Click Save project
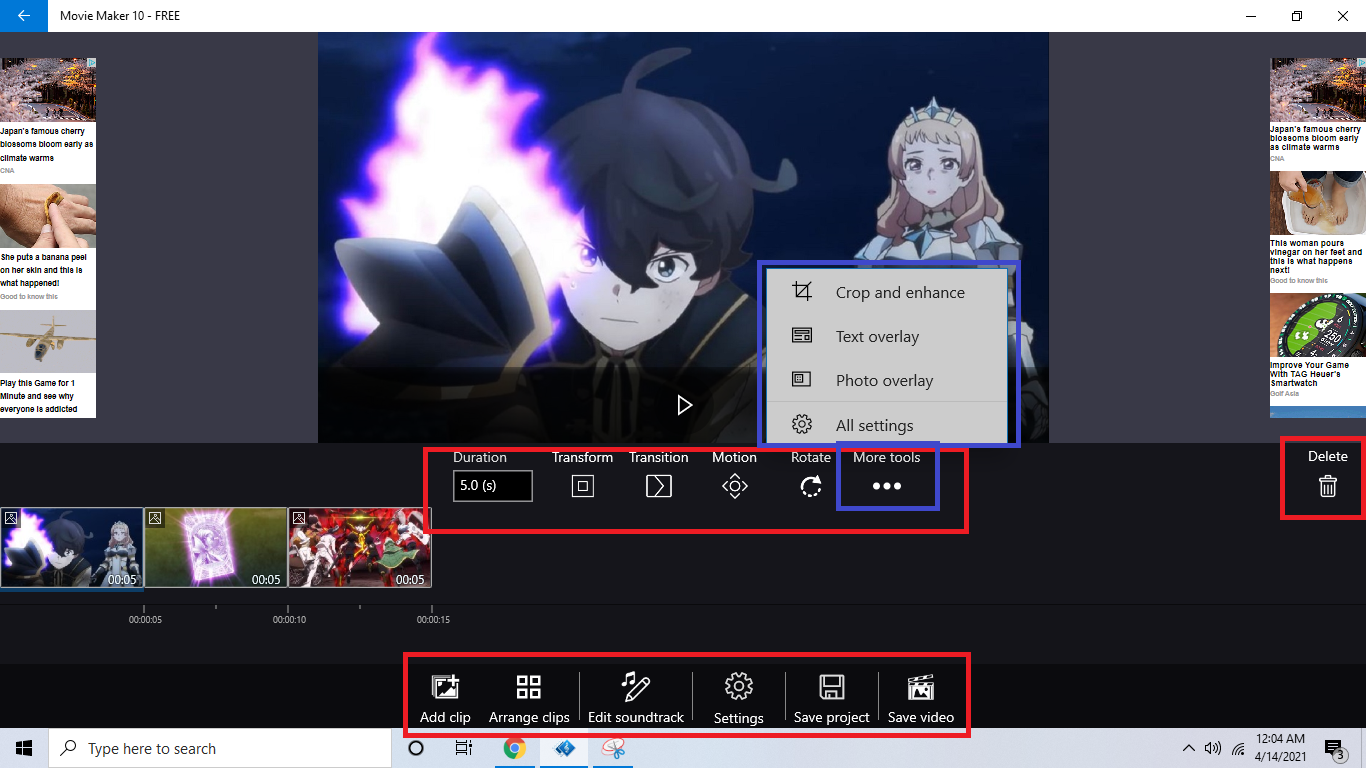This screenshot has width=1366, height=768. pyautogui.click(x=832, y=699)
